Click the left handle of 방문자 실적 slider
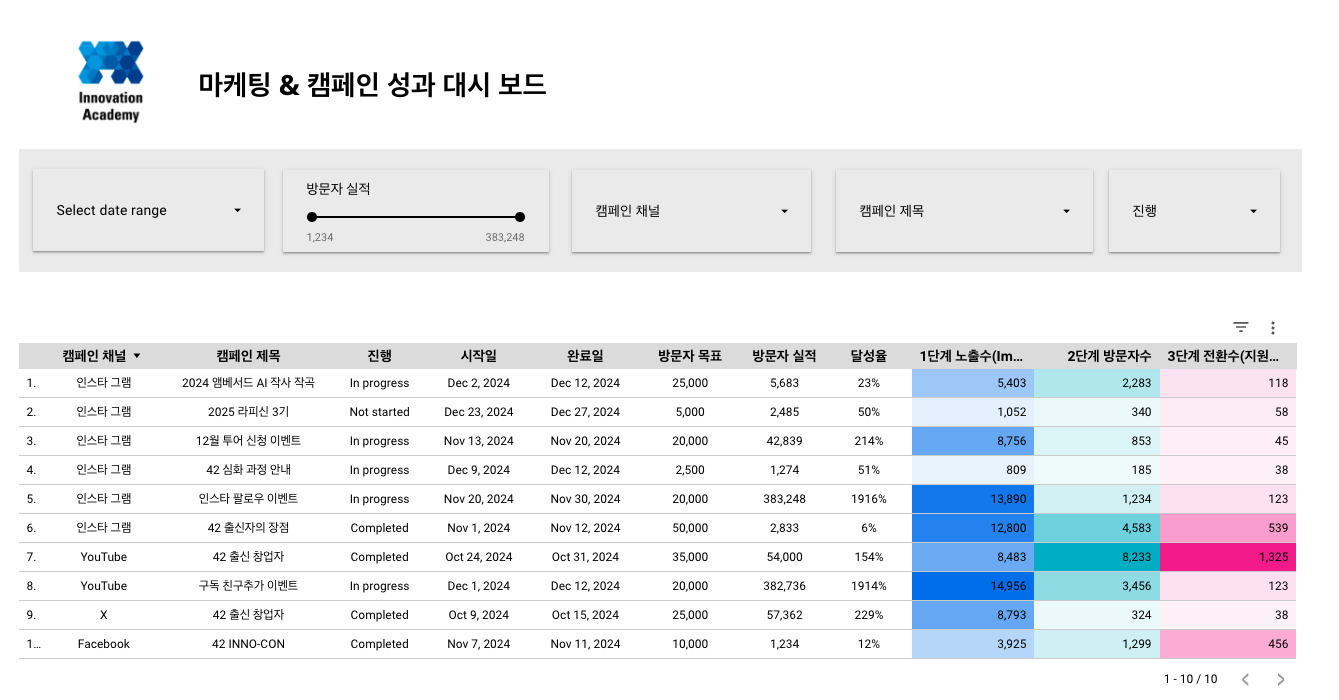Screen dimensions: 1339x700 pos(312,217)
